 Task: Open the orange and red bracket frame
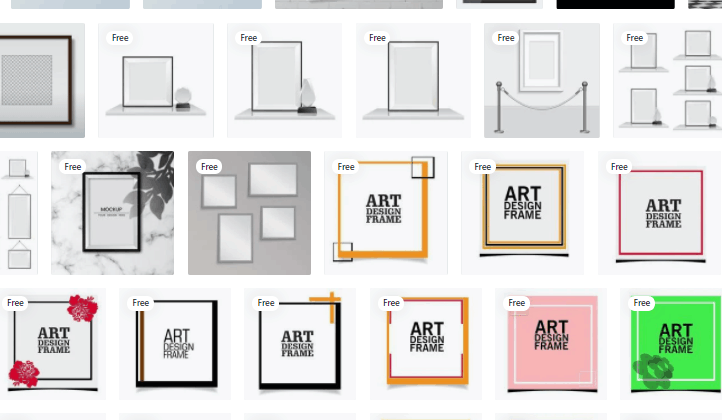coord(426,344)
